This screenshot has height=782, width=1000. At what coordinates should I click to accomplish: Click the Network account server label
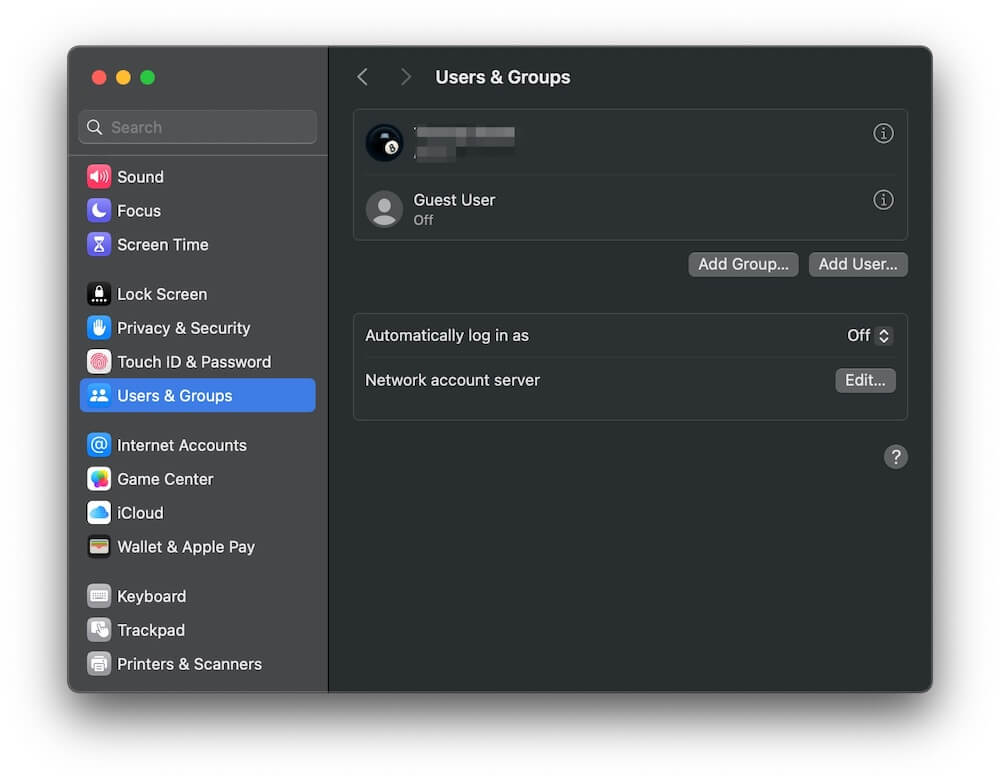click(x=452, y=380)
